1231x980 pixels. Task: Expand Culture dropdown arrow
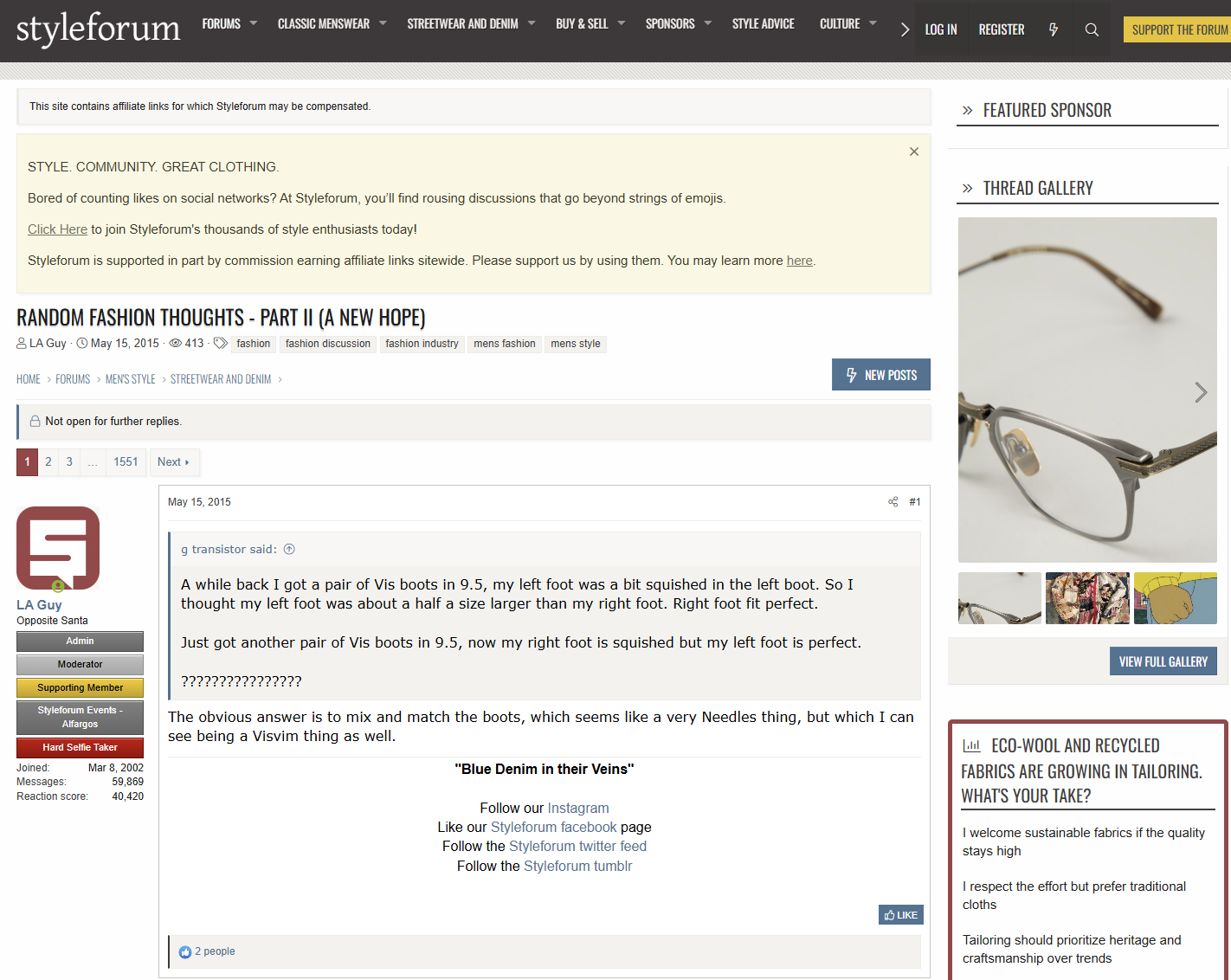click(x=873, y=23)
